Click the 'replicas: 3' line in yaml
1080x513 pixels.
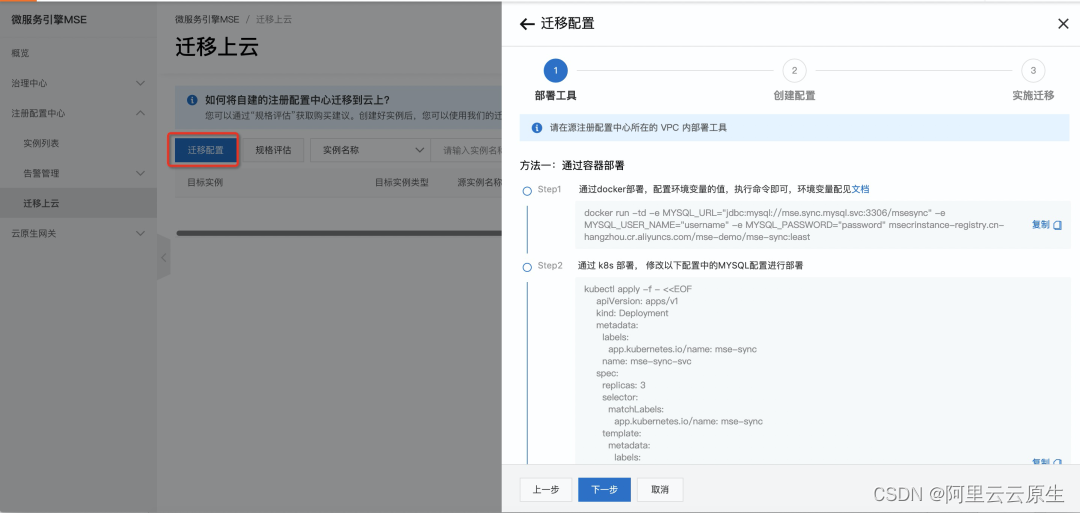pyautogui.click(x=623, y=385)
